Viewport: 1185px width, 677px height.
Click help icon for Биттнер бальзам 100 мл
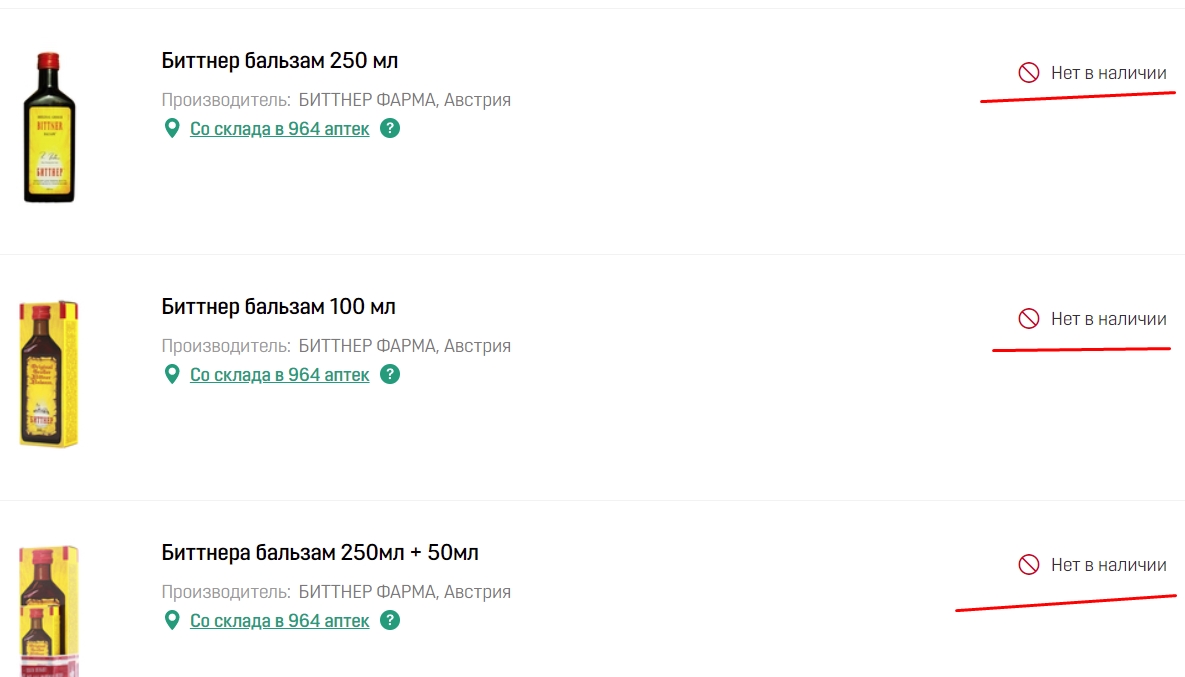click(x=390, y=374)
